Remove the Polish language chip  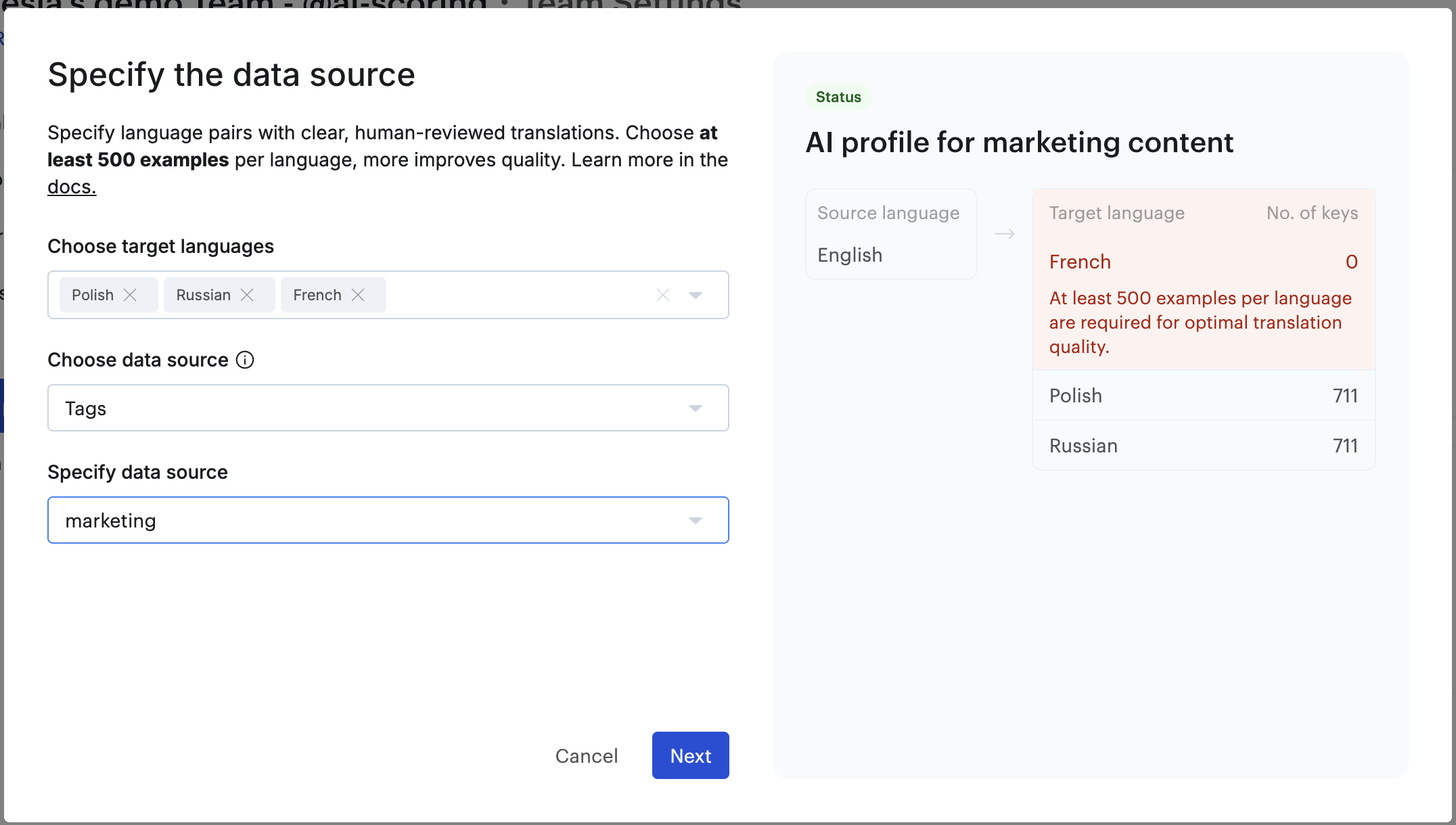tap(130, 295)
